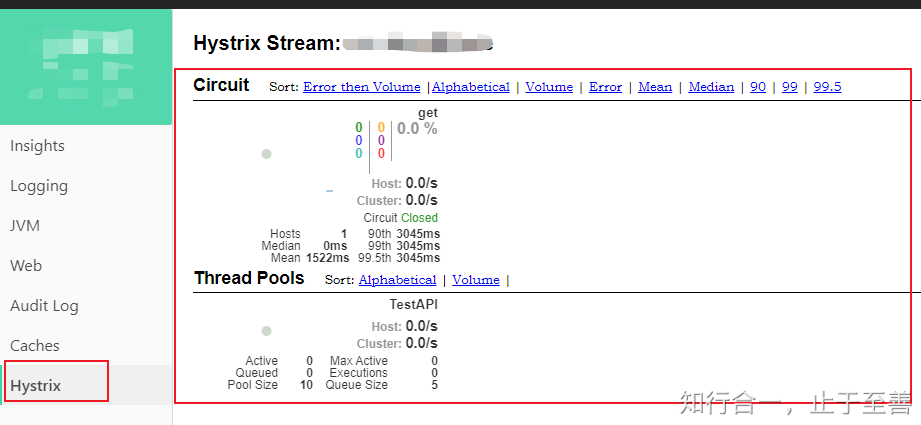
Task: Click the Mean 1522ms value
Action: 328,258
